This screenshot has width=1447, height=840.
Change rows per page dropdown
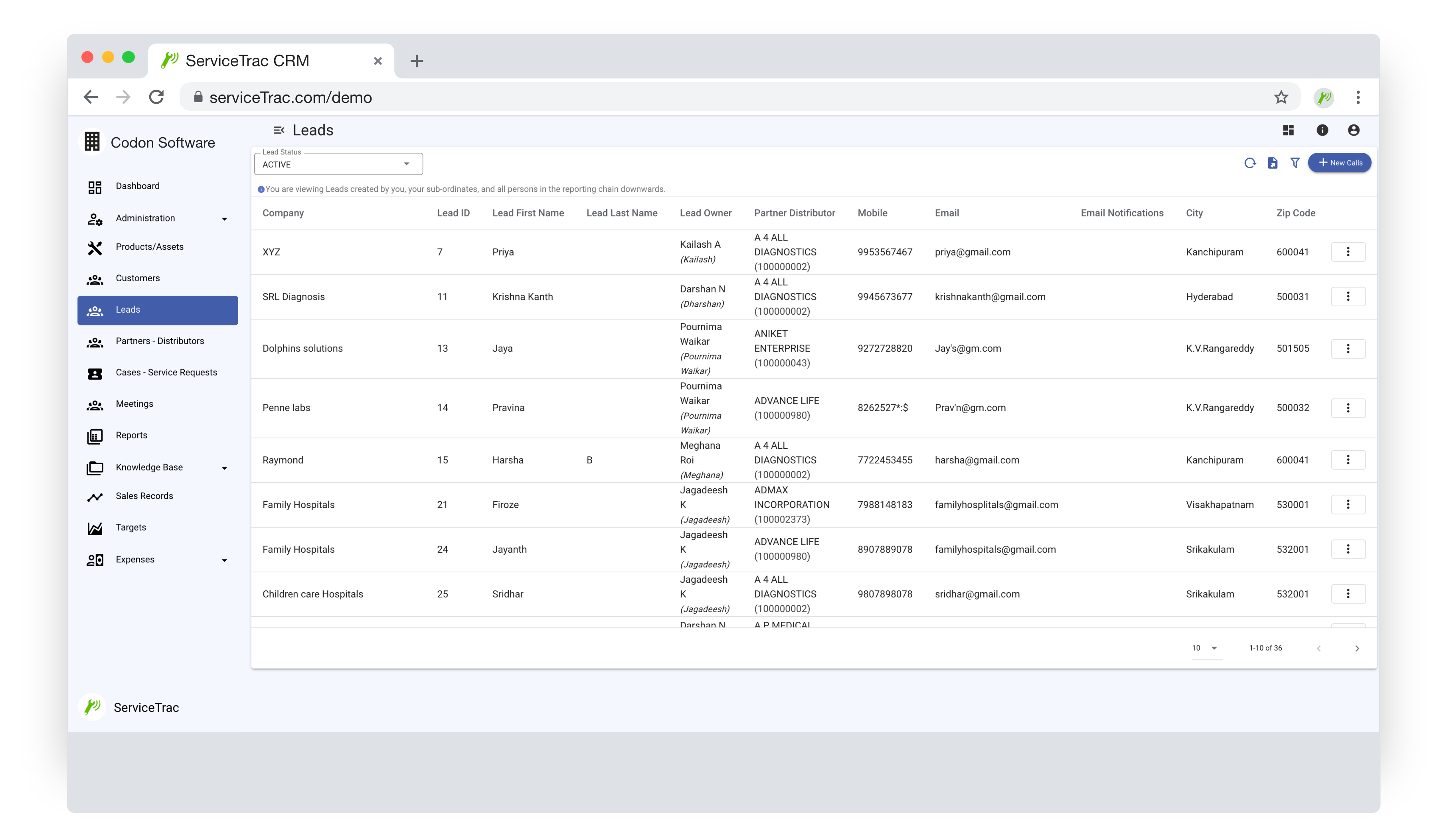click(x=1206, y=648)
